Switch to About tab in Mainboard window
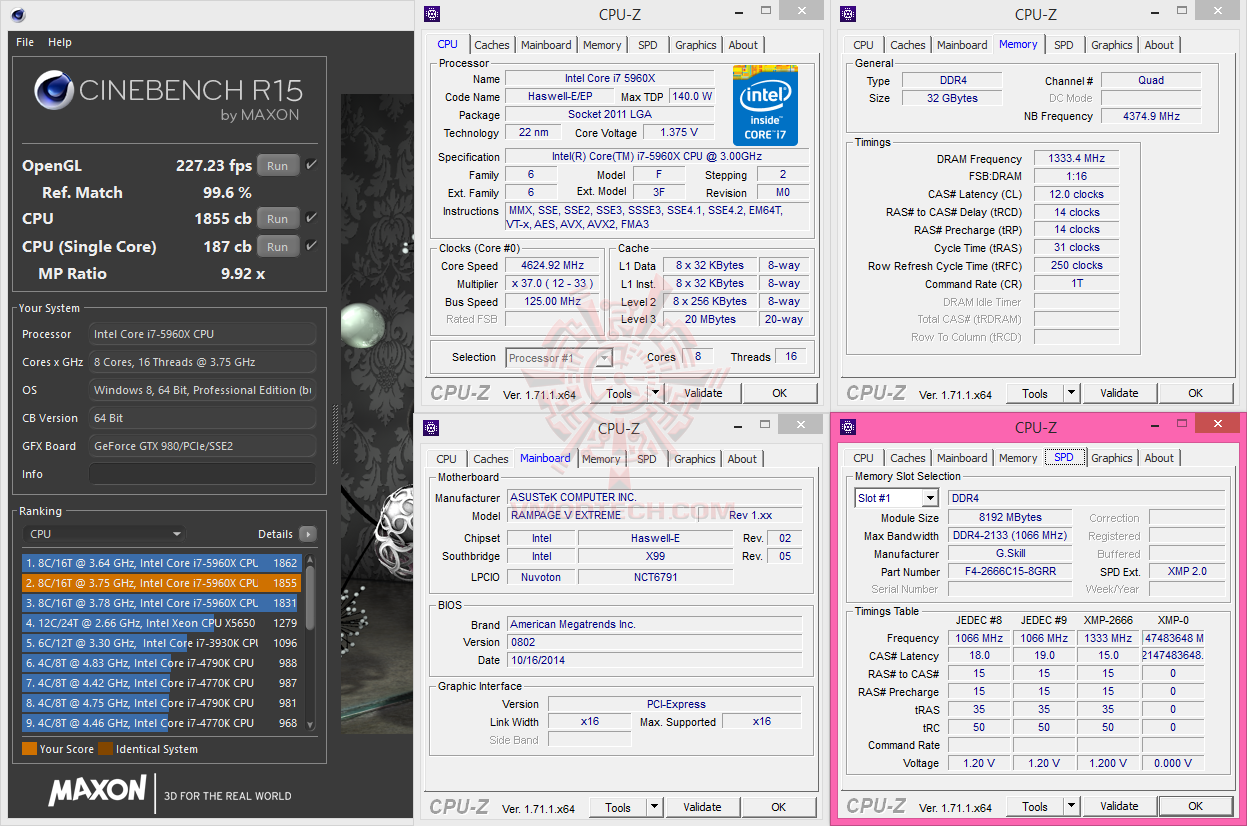The width and height of the screenshot is (1247, 826). click(x=742, y=459)
